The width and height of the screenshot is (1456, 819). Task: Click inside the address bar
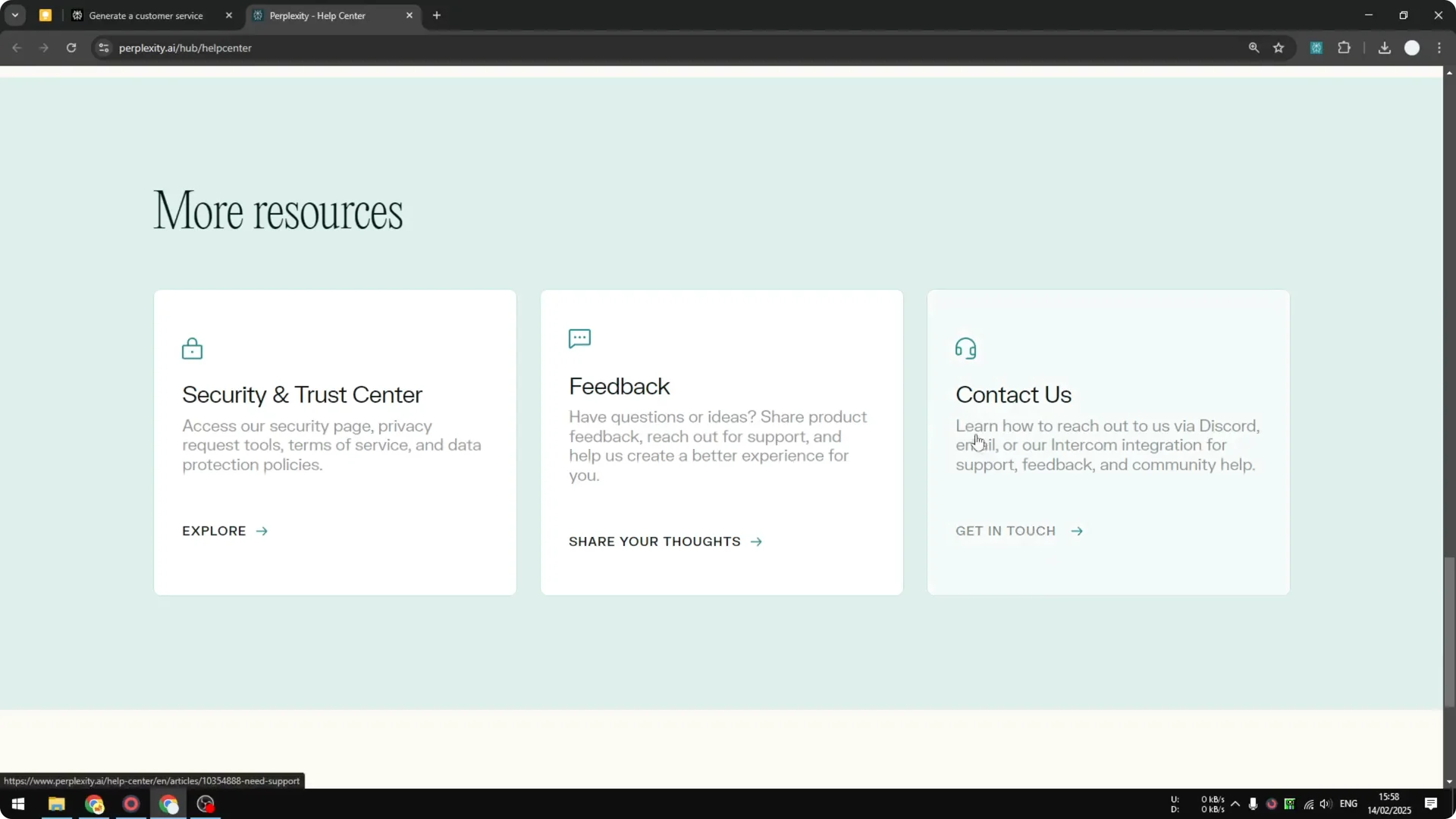(x=303, y=47)
